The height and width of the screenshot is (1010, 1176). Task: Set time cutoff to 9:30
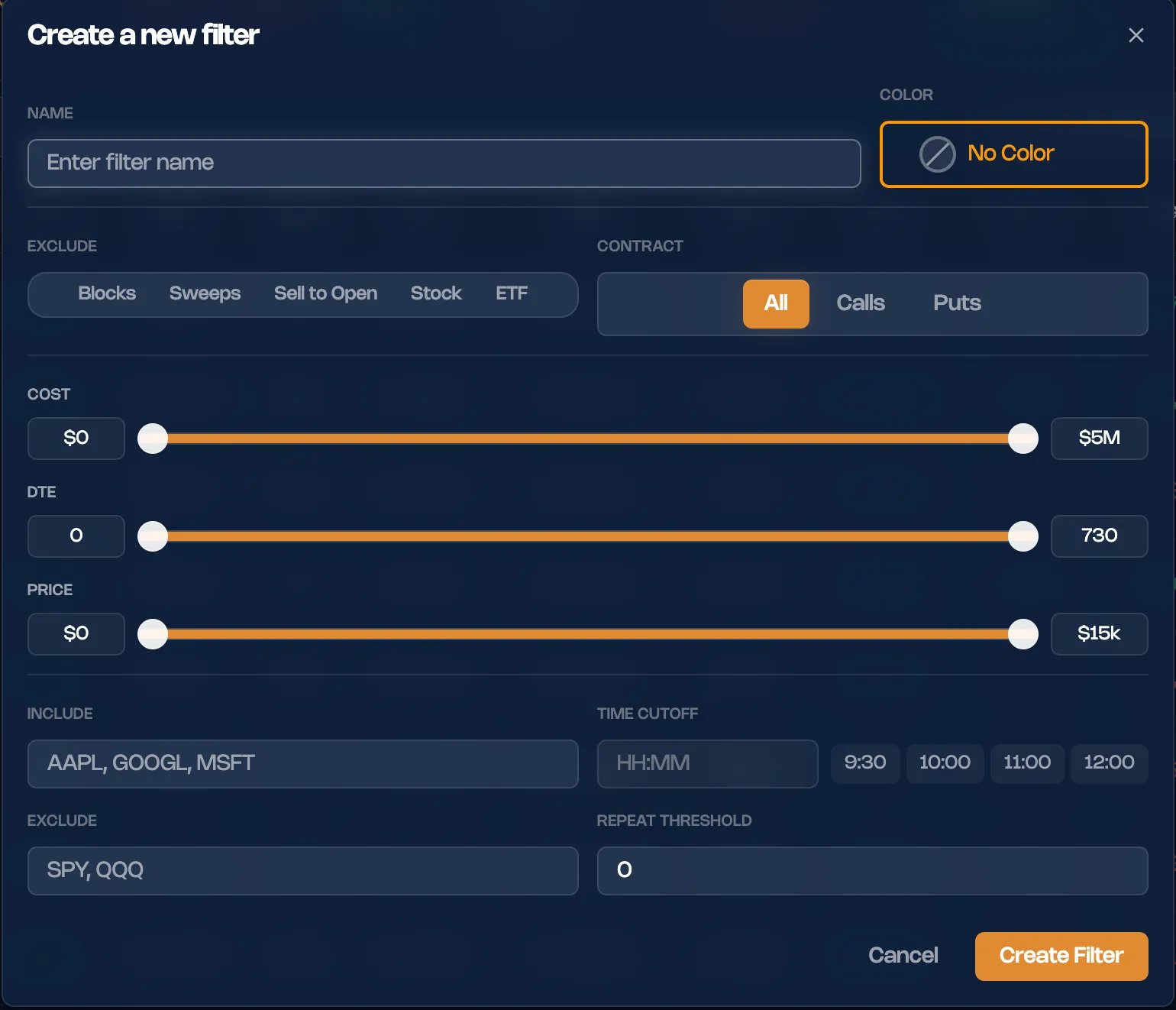pyautogui.click(x=865, y=763)
